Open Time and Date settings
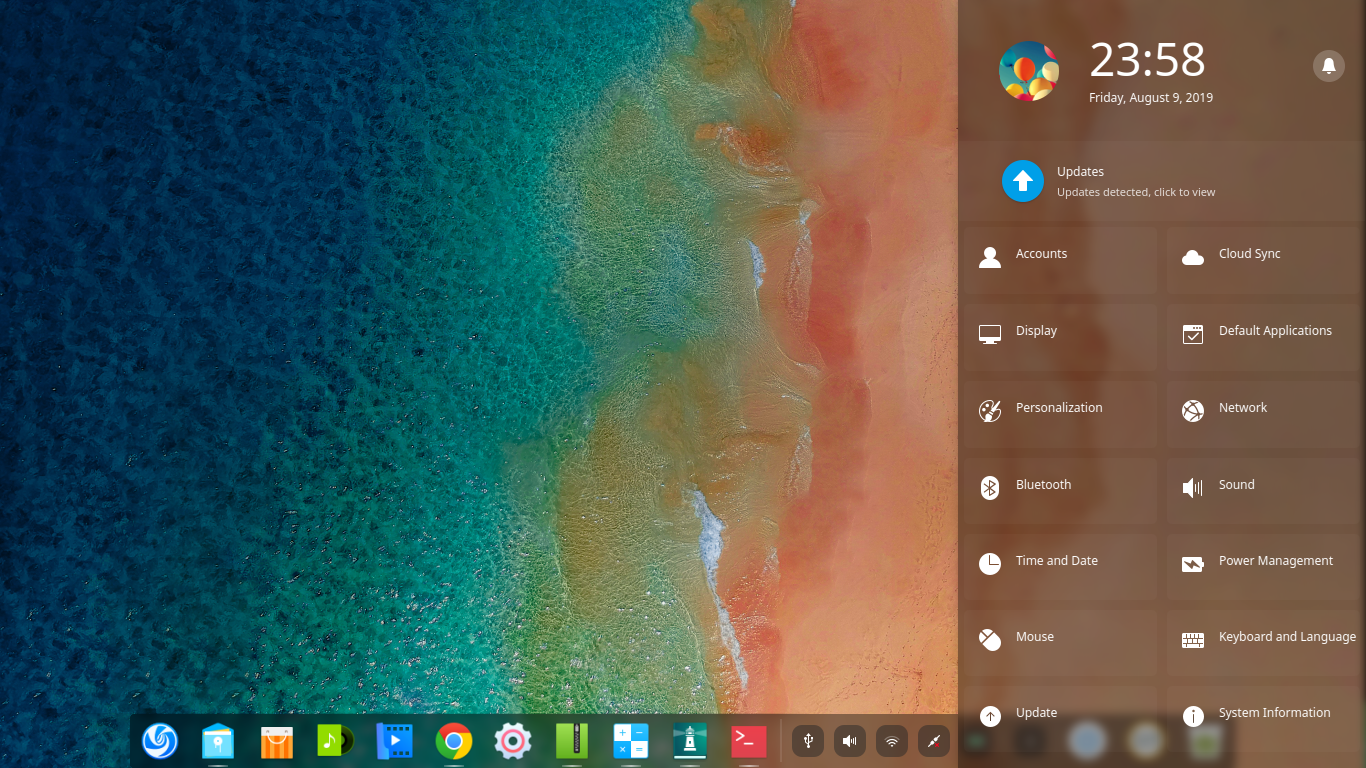The image size is (1366, 768). tap(1060, 565)
